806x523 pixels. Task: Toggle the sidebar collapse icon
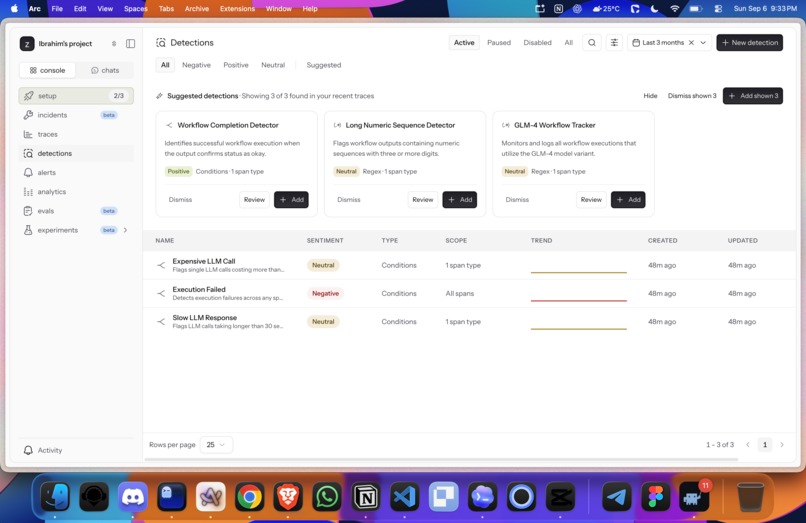[x=131, y=44]
